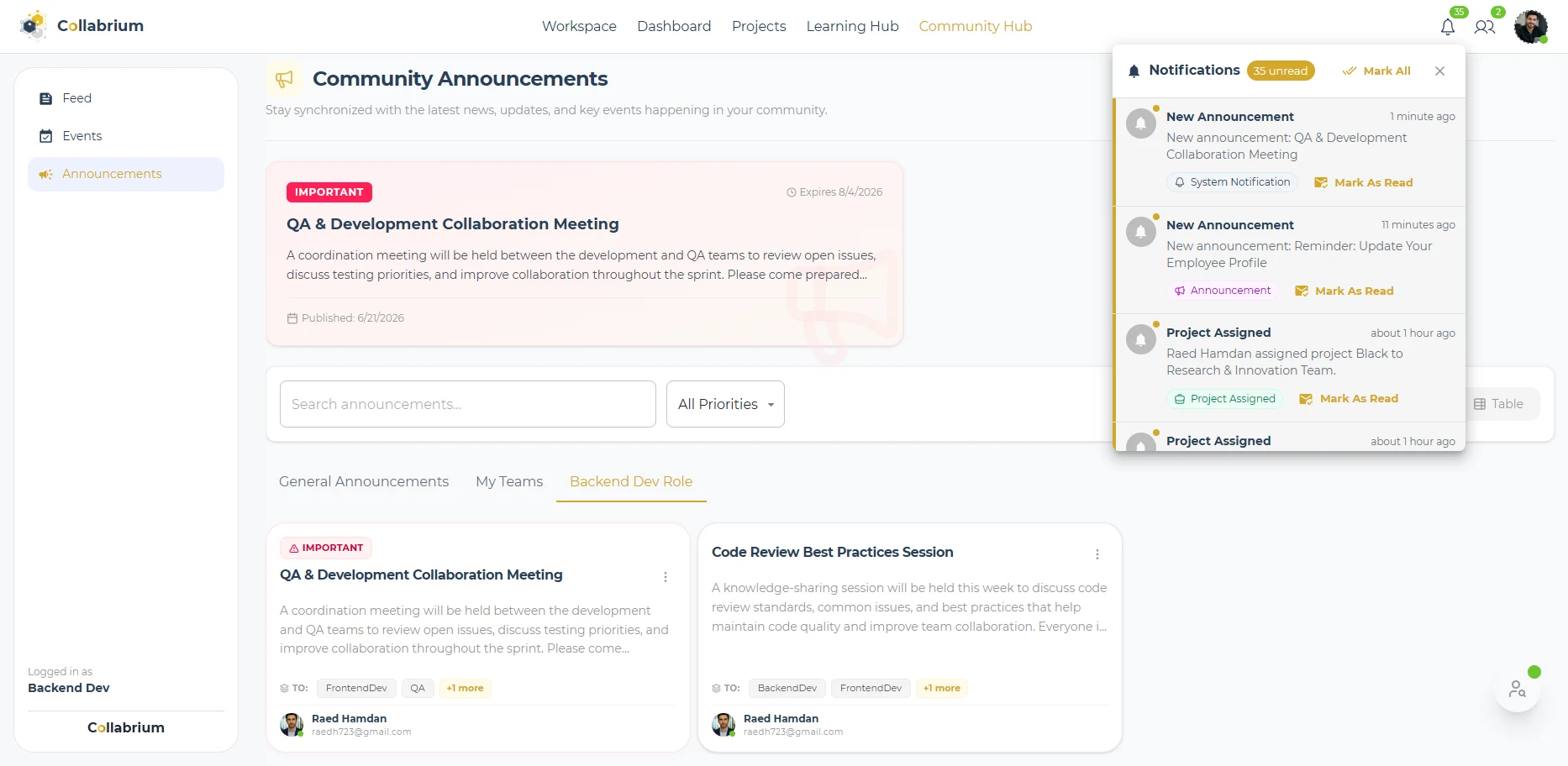1568x766 pixels.
Task: Click the System Notification tag
Action: coord(1232,182)
